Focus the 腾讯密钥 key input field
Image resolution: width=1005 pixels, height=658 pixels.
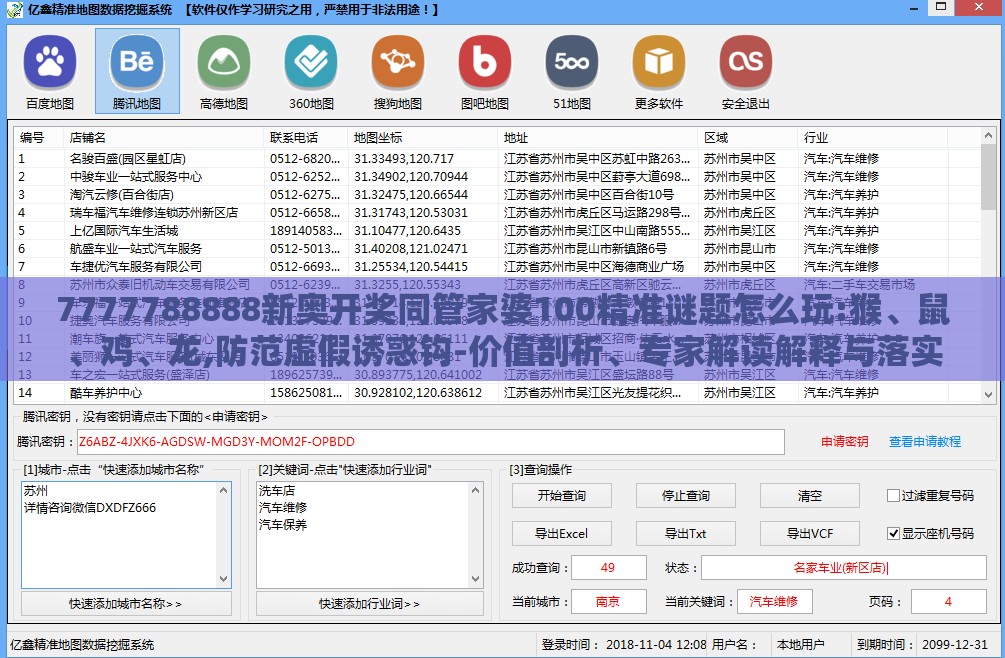click(x=431, y=441)
